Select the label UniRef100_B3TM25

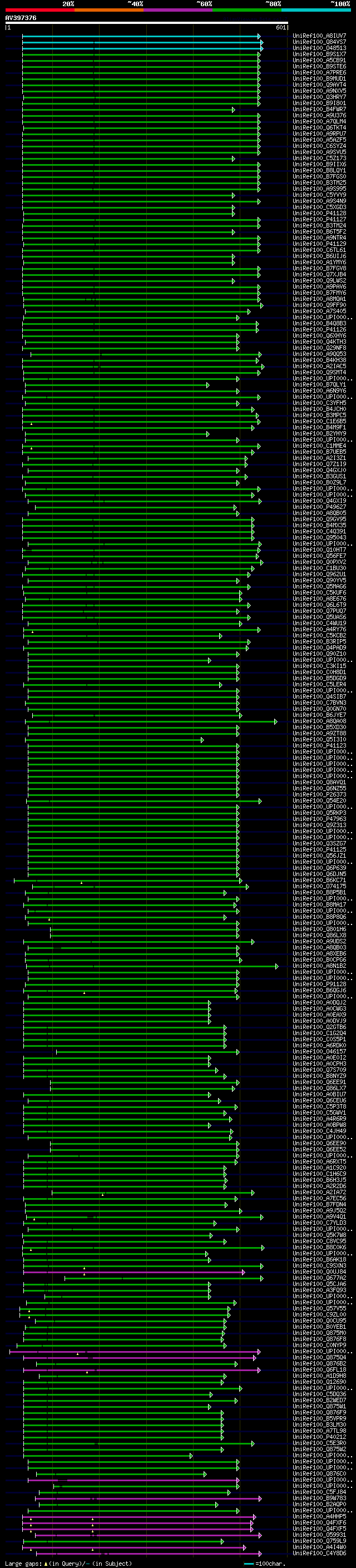click(319, 182)
